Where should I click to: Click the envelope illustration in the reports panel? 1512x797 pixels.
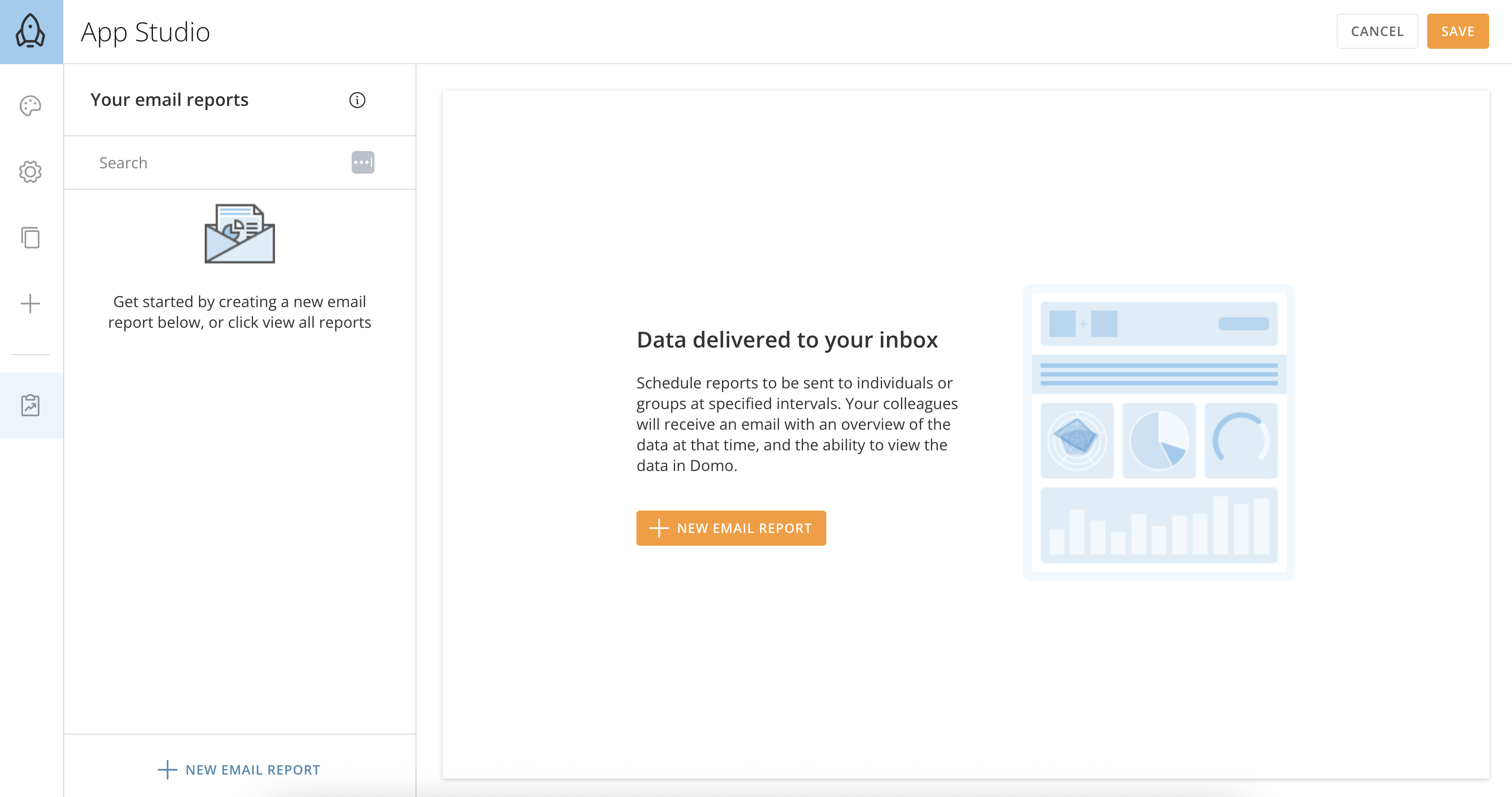click(x=239, y=234)
